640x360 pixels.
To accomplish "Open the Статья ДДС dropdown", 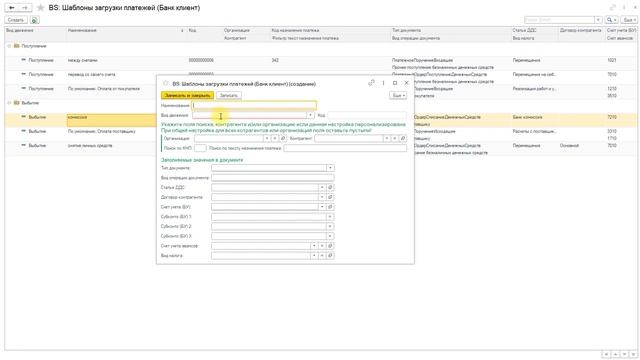I will pyautogui.click(x=322, y=187).
